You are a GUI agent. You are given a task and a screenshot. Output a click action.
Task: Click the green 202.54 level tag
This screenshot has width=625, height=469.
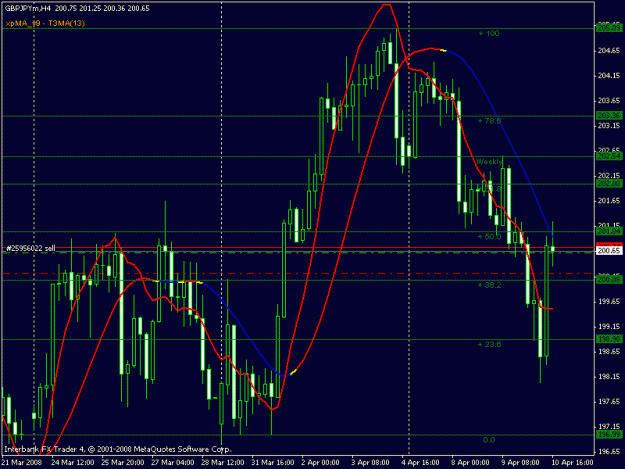(x=609, y=156)
